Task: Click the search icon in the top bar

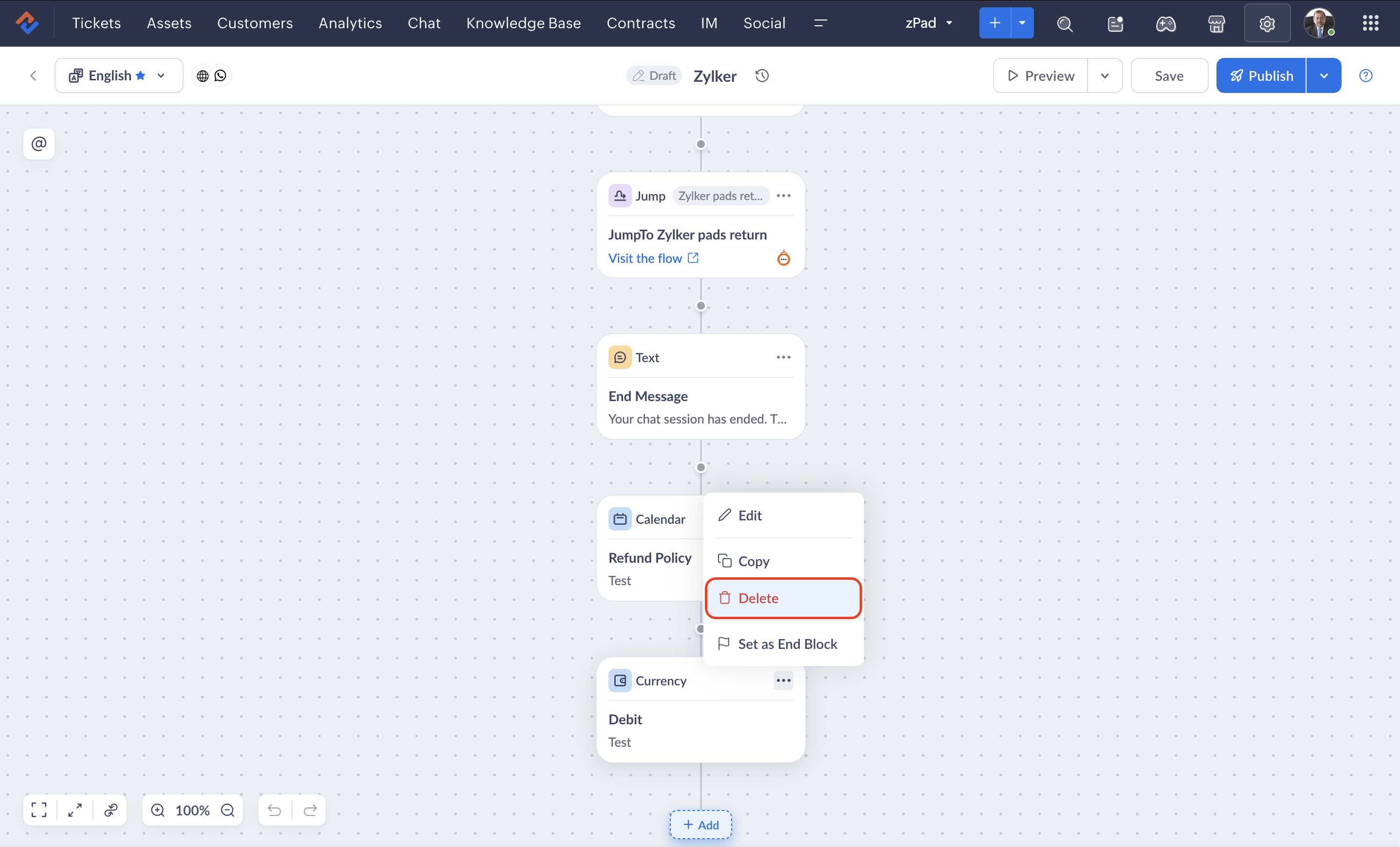Action: (1064, 23)
